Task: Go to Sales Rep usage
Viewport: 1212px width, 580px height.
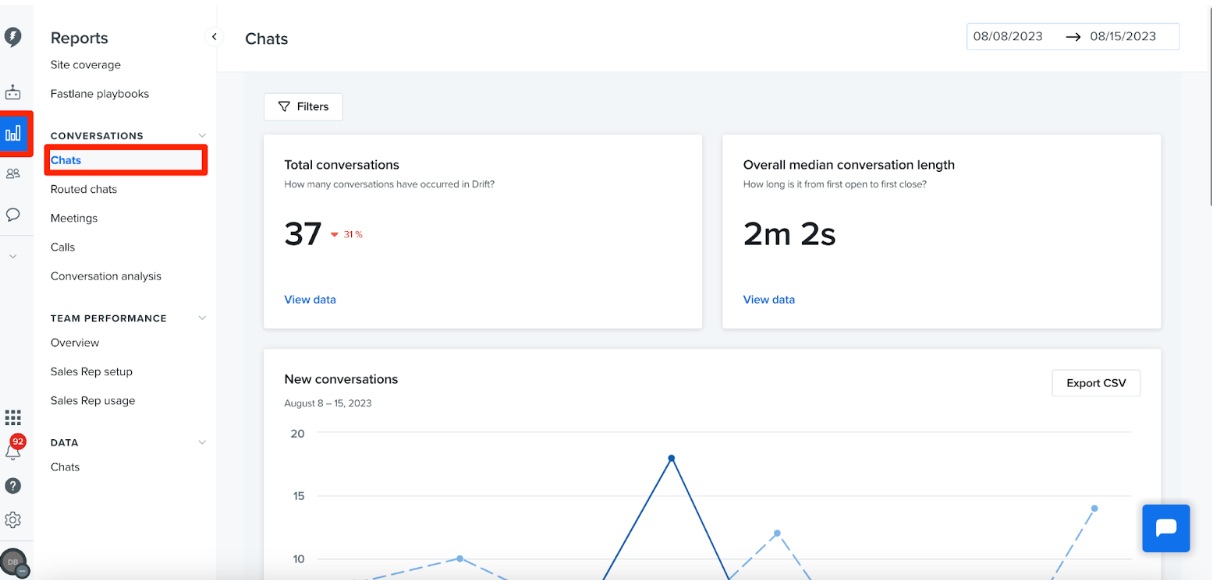Action: click(93, 401)
